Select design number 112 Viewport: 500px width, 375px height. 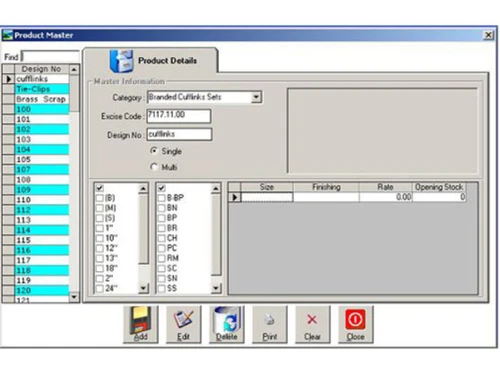point(42,210)
